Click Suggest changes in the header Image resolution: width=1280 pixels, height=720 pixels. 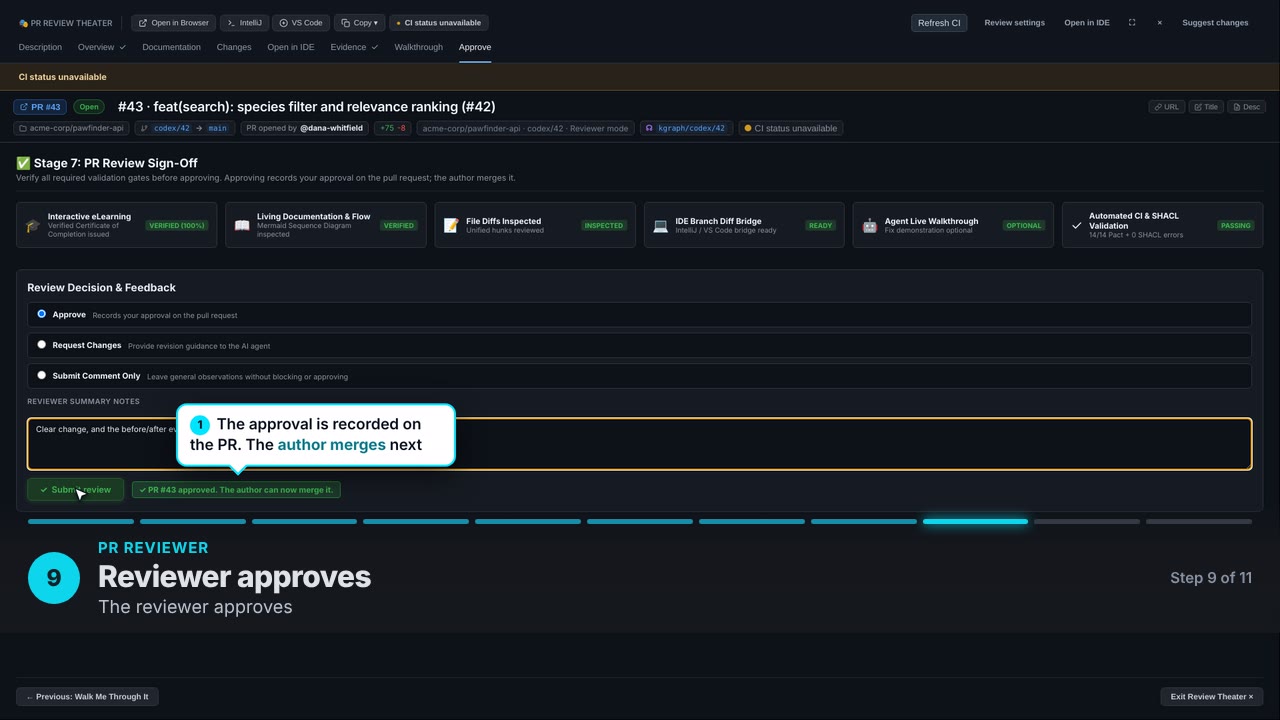click(x=1215, y=23)
